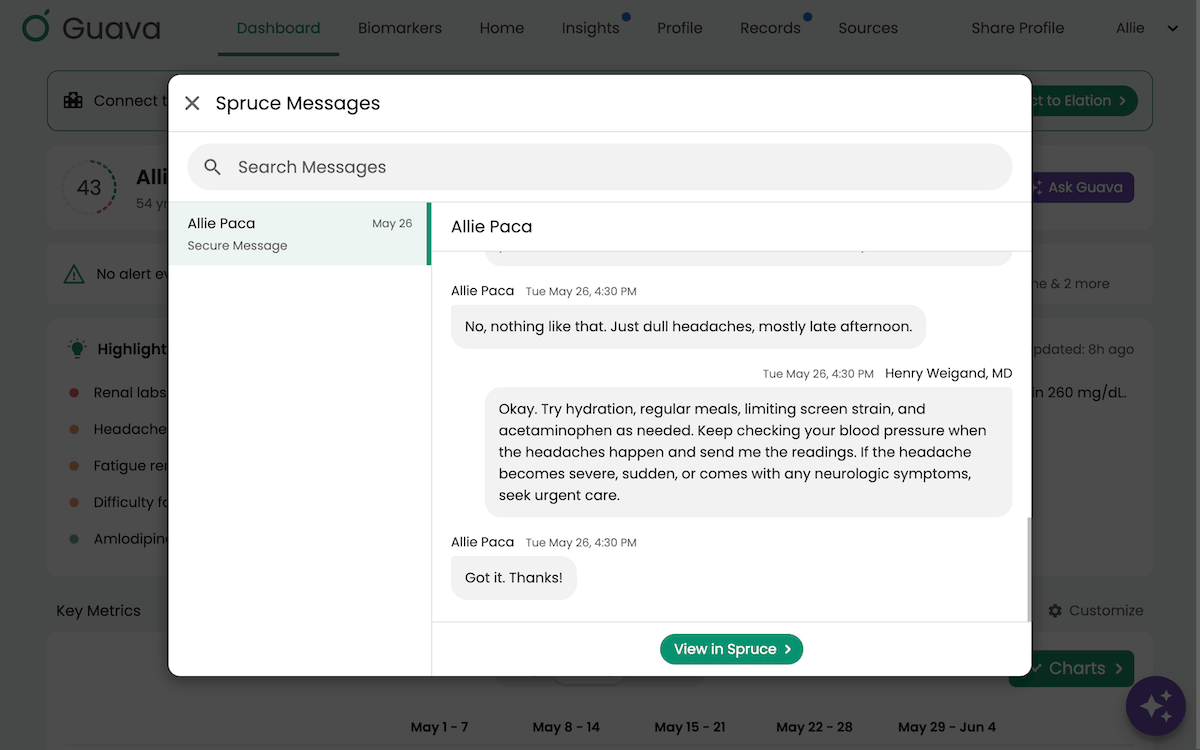Click the building connect icon

coord(73,100)
